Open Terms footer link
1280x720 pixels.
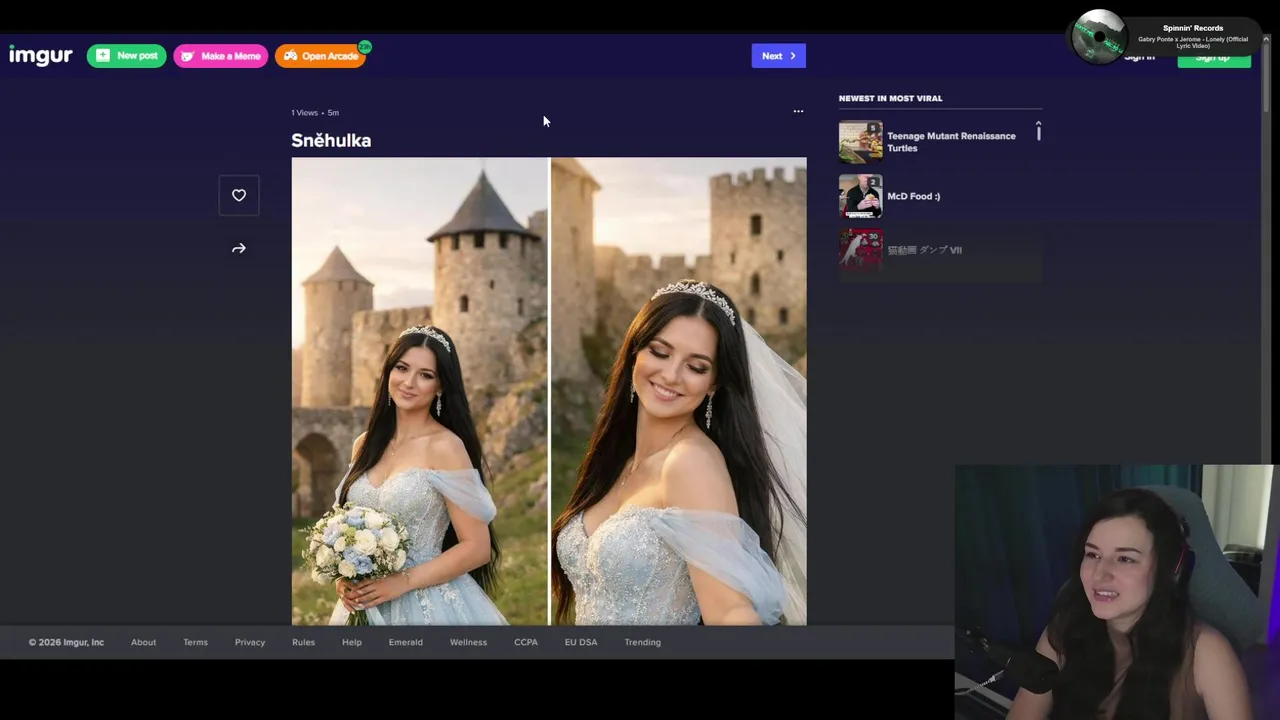[x=195, y=642]
